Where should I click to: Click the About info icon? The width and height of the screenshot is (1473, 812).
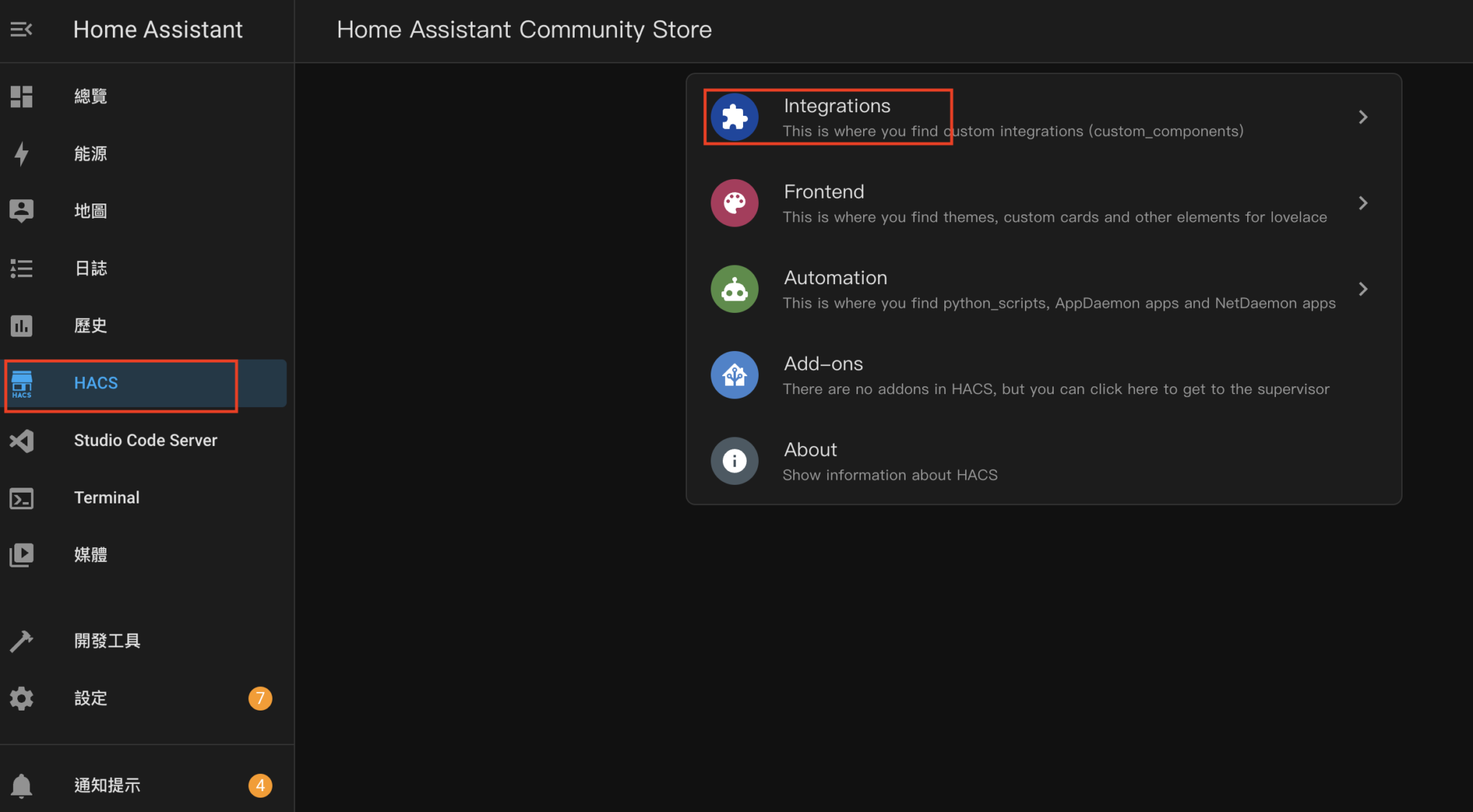(734, 460)
